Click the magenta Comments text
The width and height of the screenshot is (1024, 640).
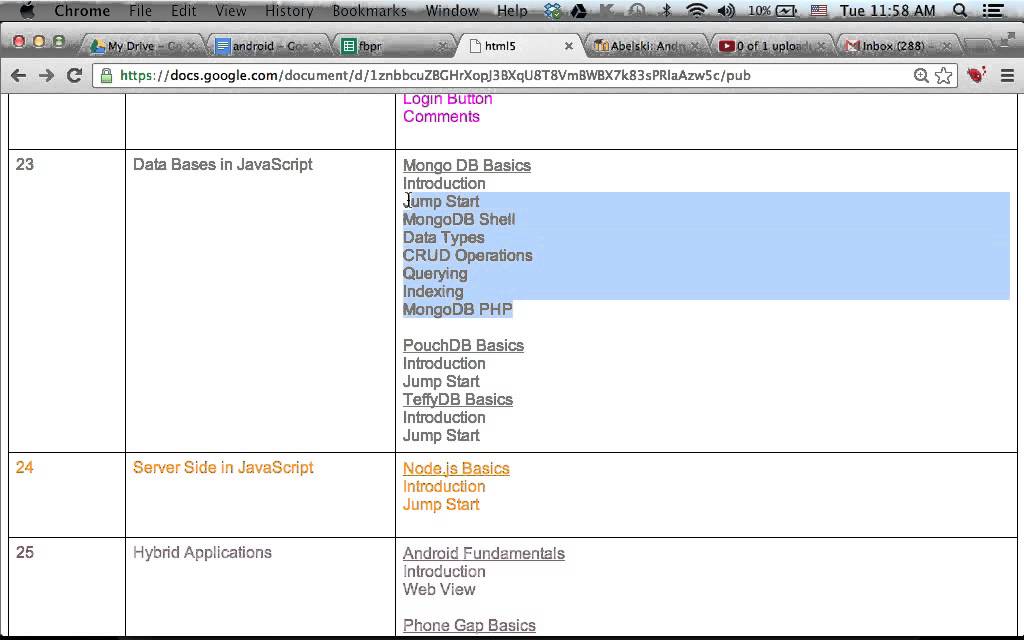pos(441,117)
